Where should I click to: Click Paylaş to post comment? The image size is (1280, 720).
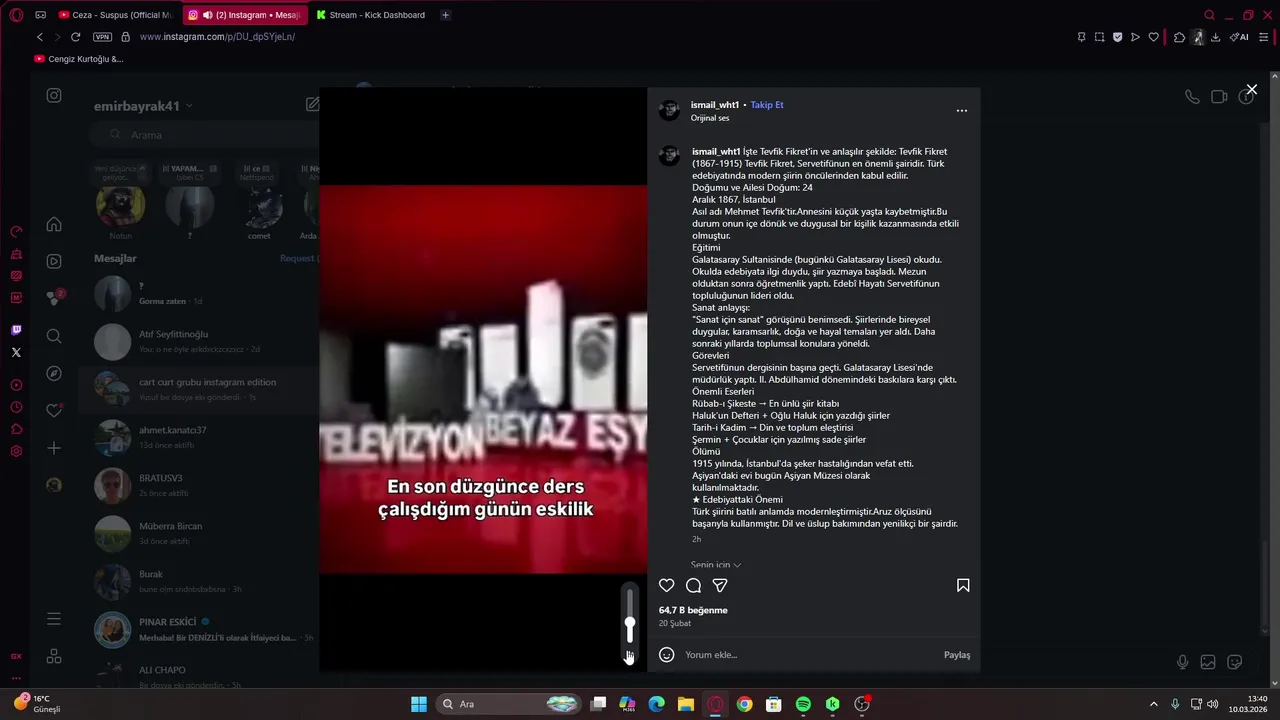tap(957, 655)
